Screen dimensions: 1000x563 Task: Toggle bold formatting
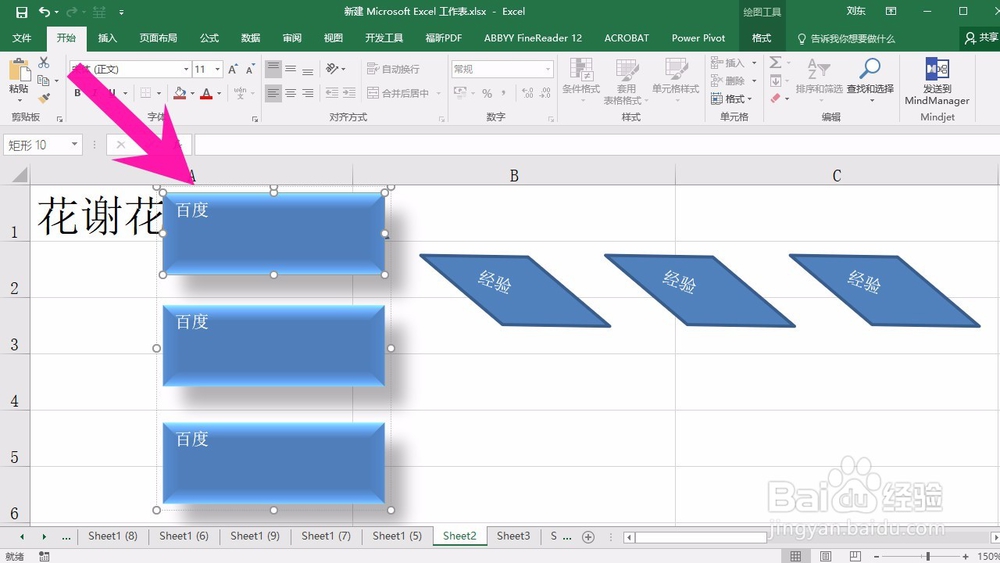[77, 93]
